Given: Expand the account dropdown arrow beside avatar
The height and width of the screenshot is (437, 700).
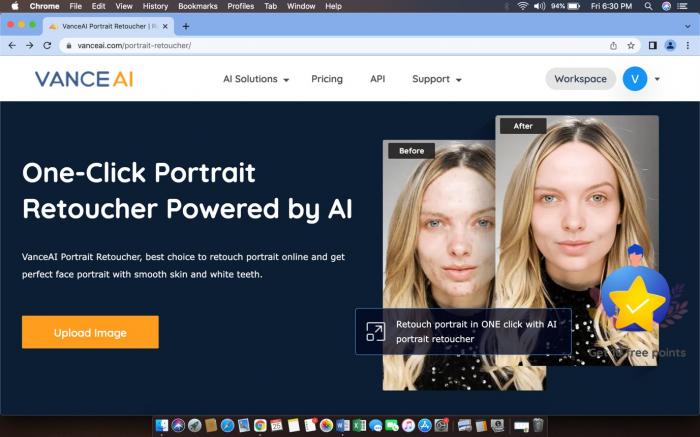Looking at the screenshot, I should click(657, 79).
